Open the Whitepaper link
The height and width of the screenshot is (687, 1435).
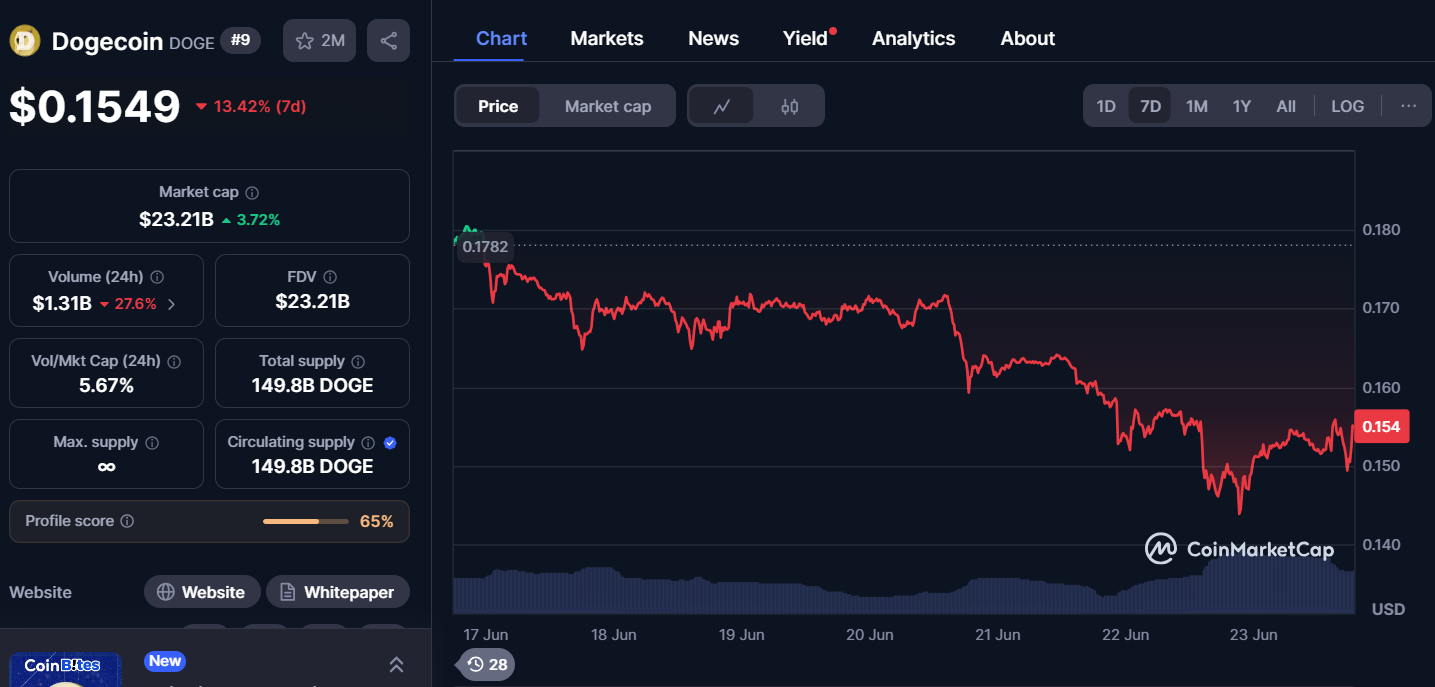(x=338, y=592)
